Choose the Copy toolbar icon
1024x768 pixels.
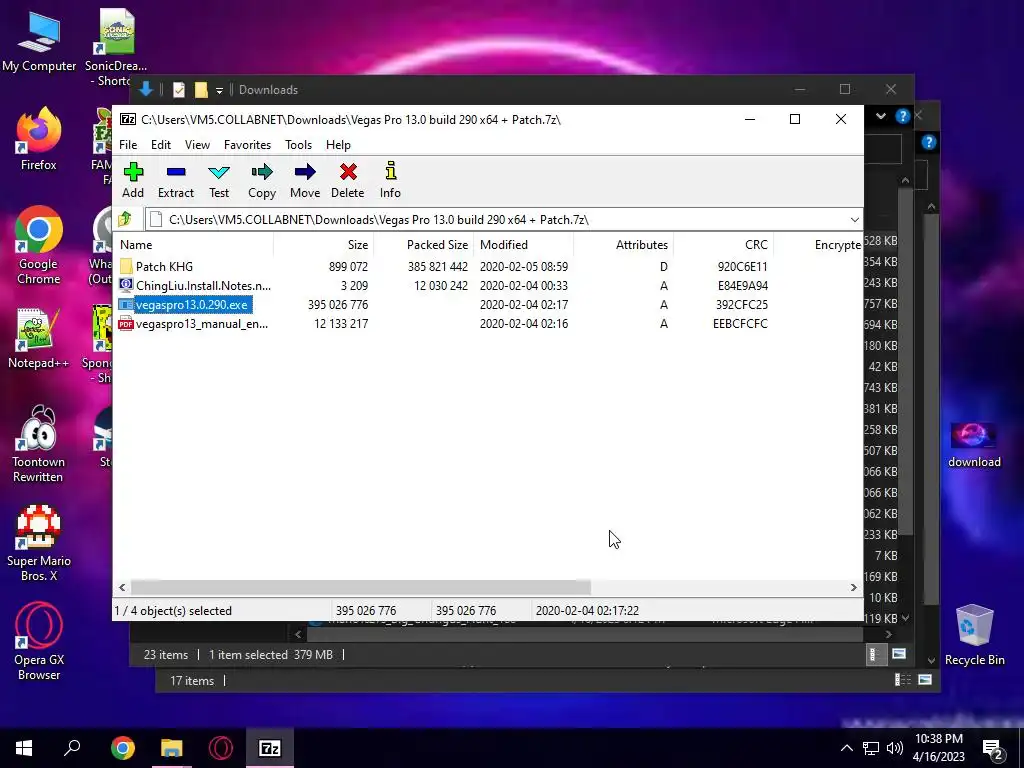click(262, 180)
